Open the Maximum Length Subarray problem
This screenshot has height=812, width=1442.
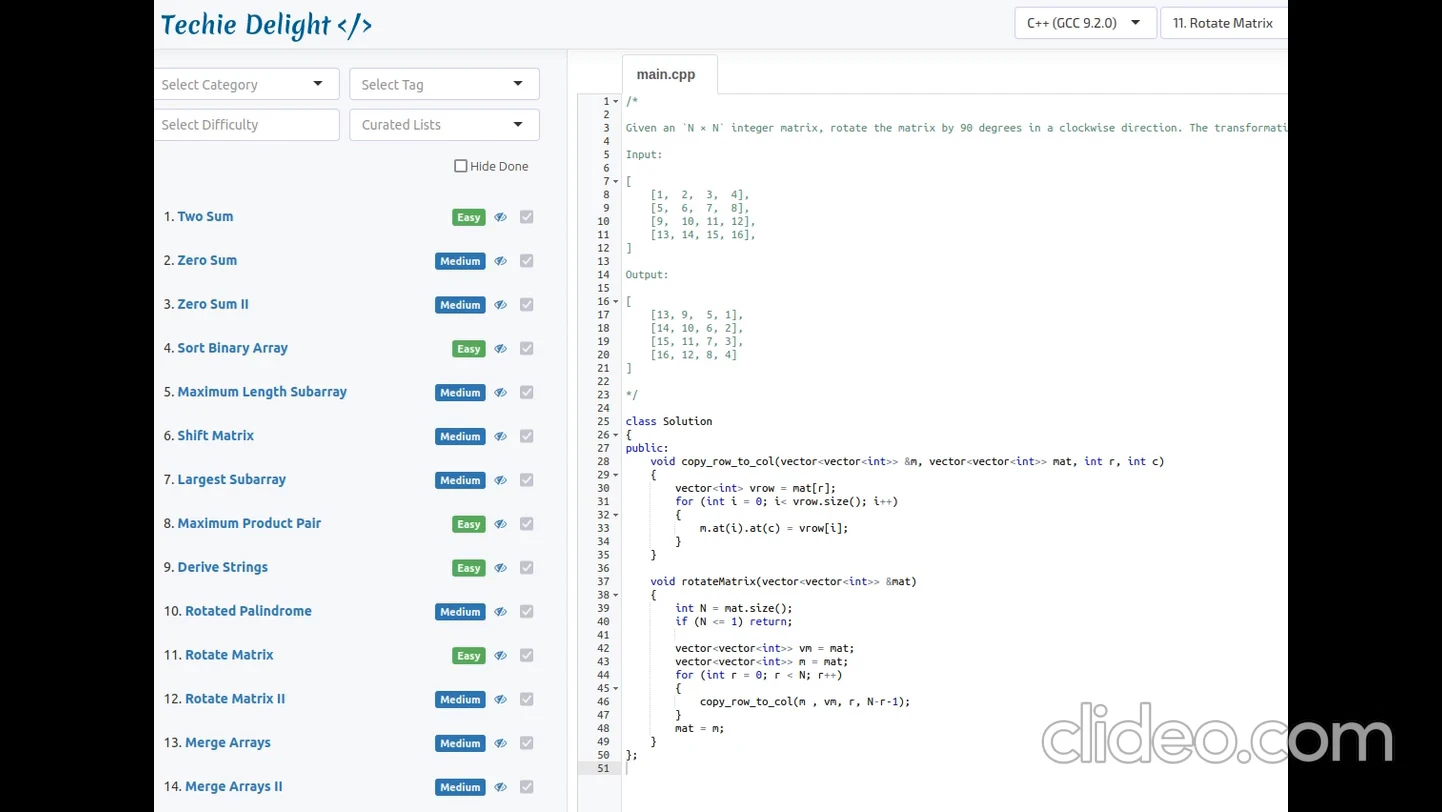click(262, 392)
